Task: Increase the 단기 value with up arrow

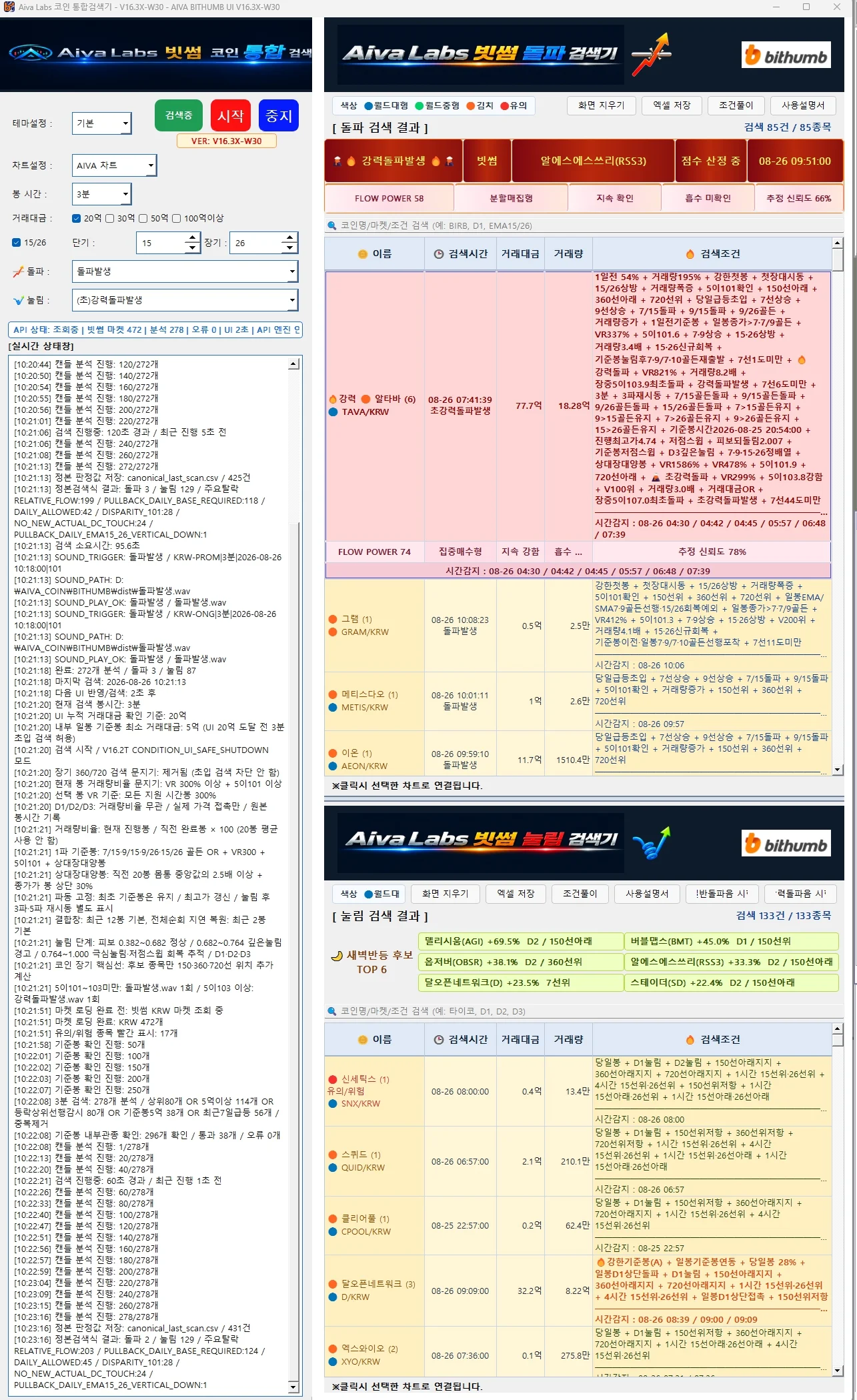Action: tap(192, 237)
